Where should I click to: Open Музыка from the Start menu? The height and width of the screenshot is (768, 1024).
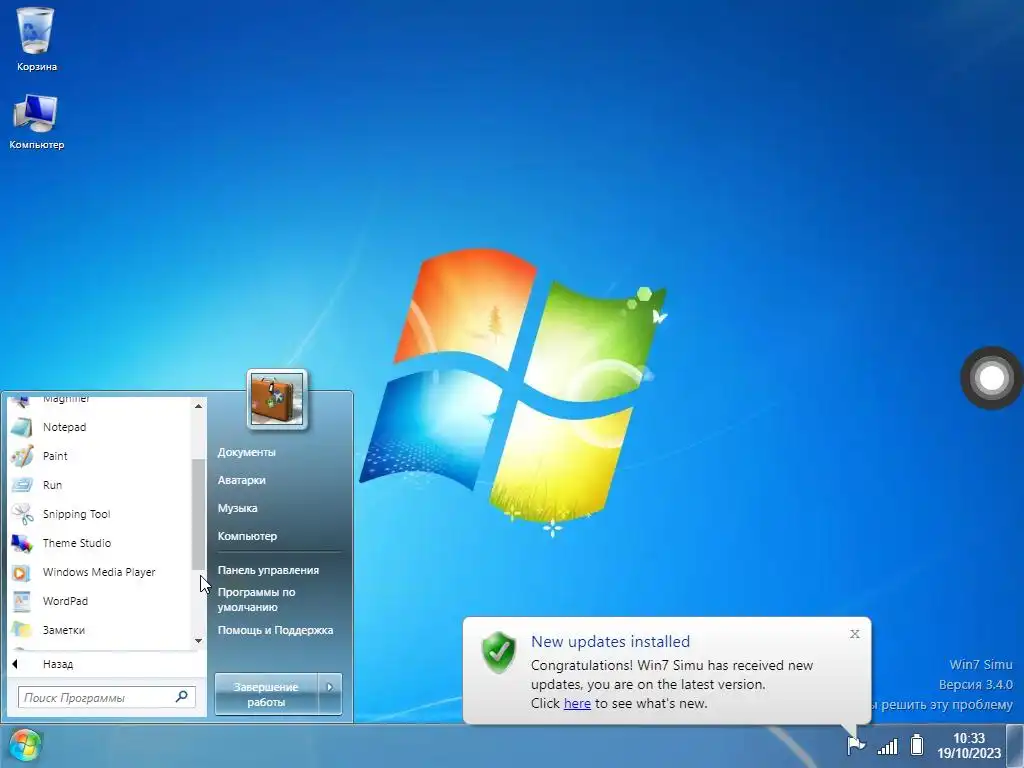click(x=237, y=508)
